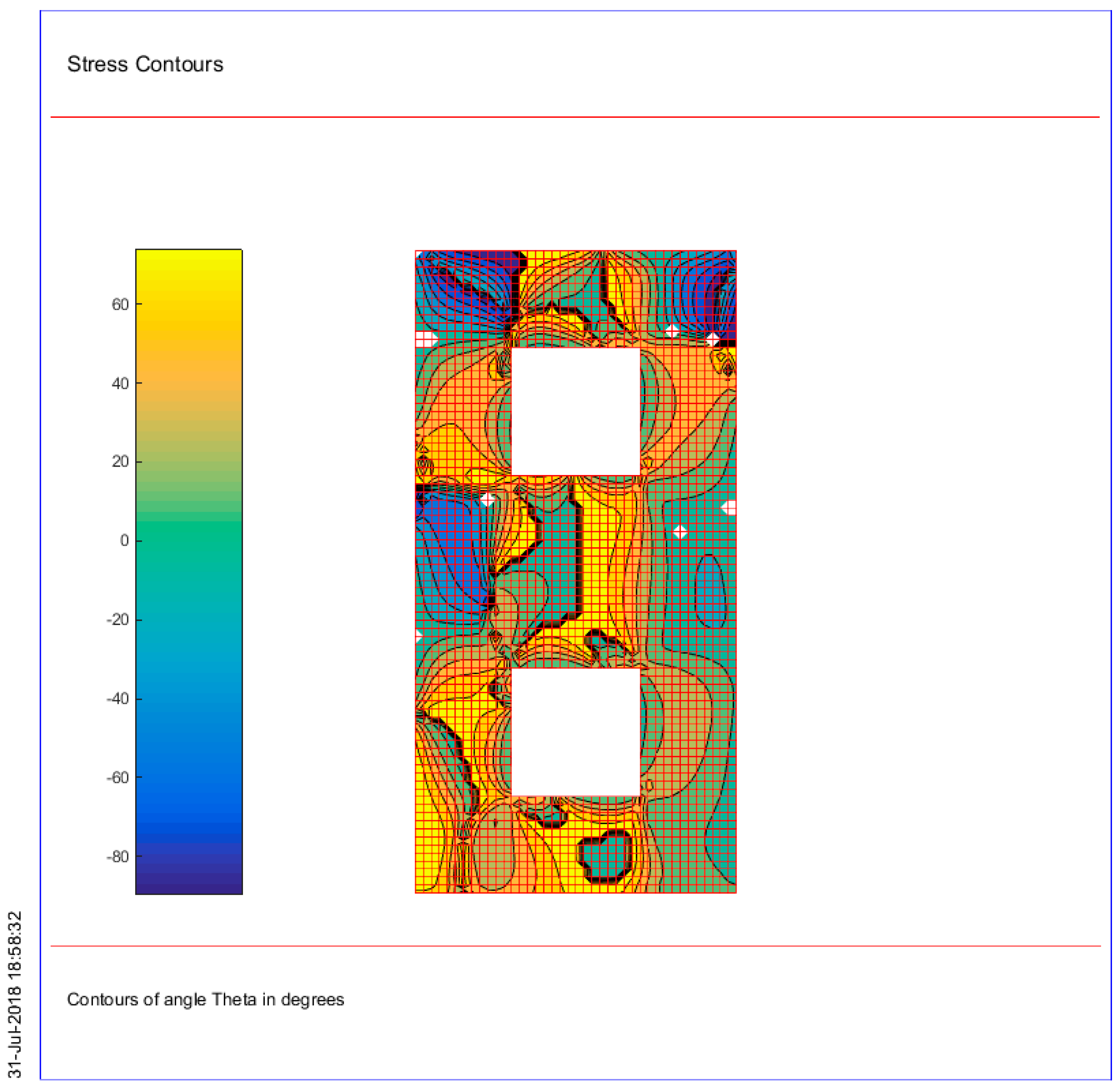
Task: Click the 40 tick label on colorbar
Action: (x=120, y=383)
